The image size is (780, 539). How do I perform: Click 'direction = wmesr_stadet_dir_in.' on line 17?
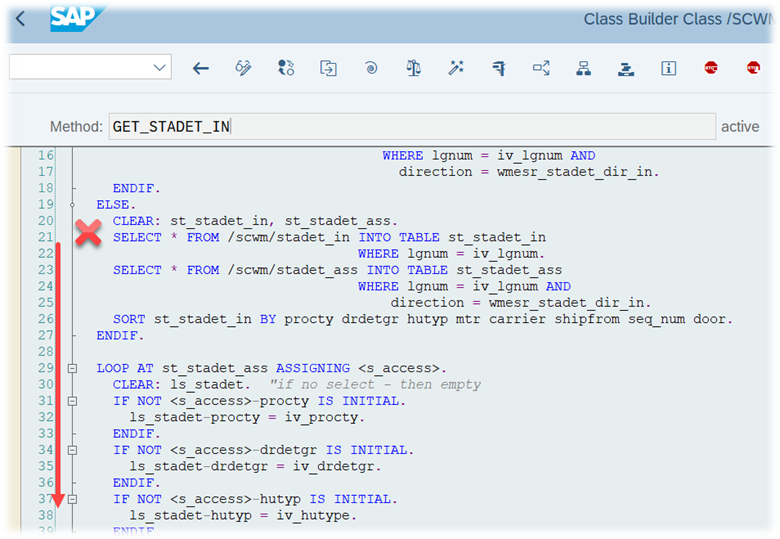pos(529,172)
